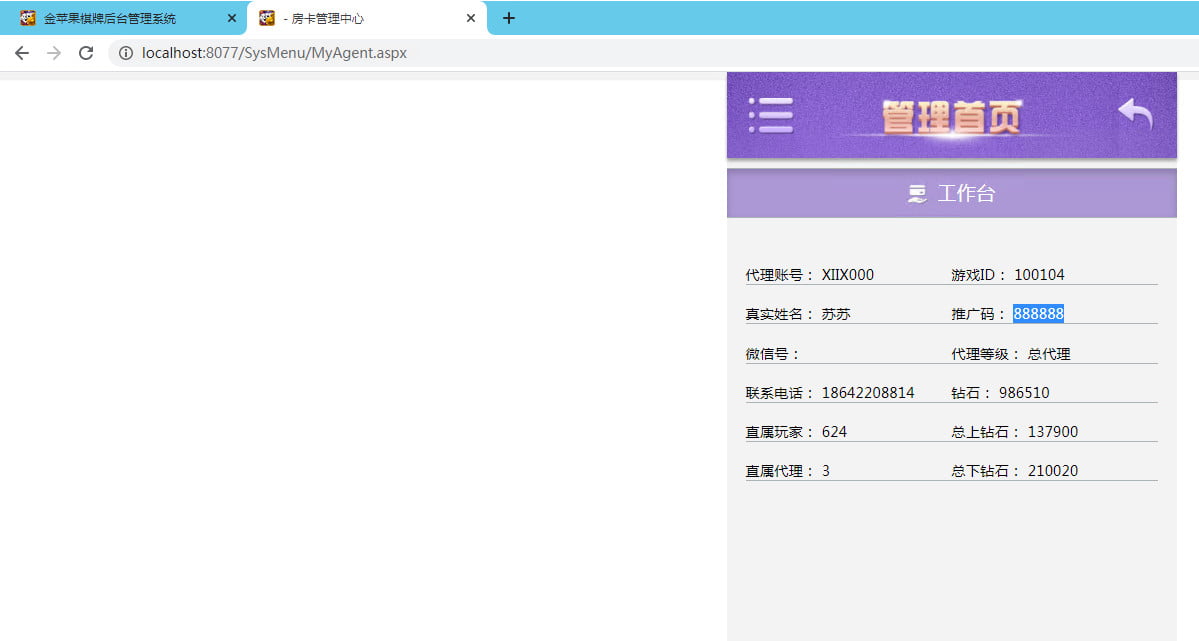1199x641 pixels.
Task: View site information icon in address bar
Action: [x=126, y=53]
